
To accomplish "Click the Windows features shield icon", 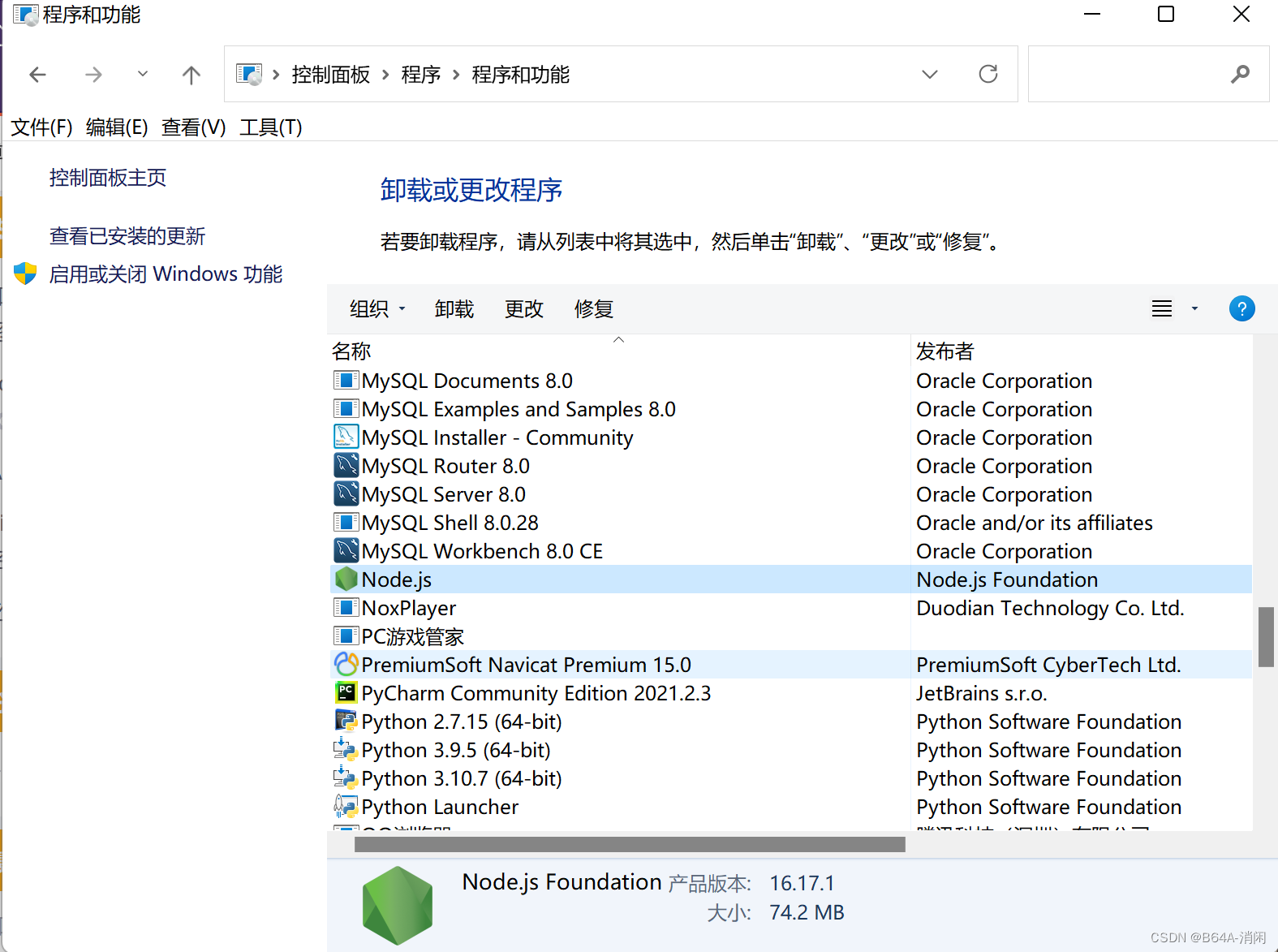I will pyautogui.click(x=25, y=274).
